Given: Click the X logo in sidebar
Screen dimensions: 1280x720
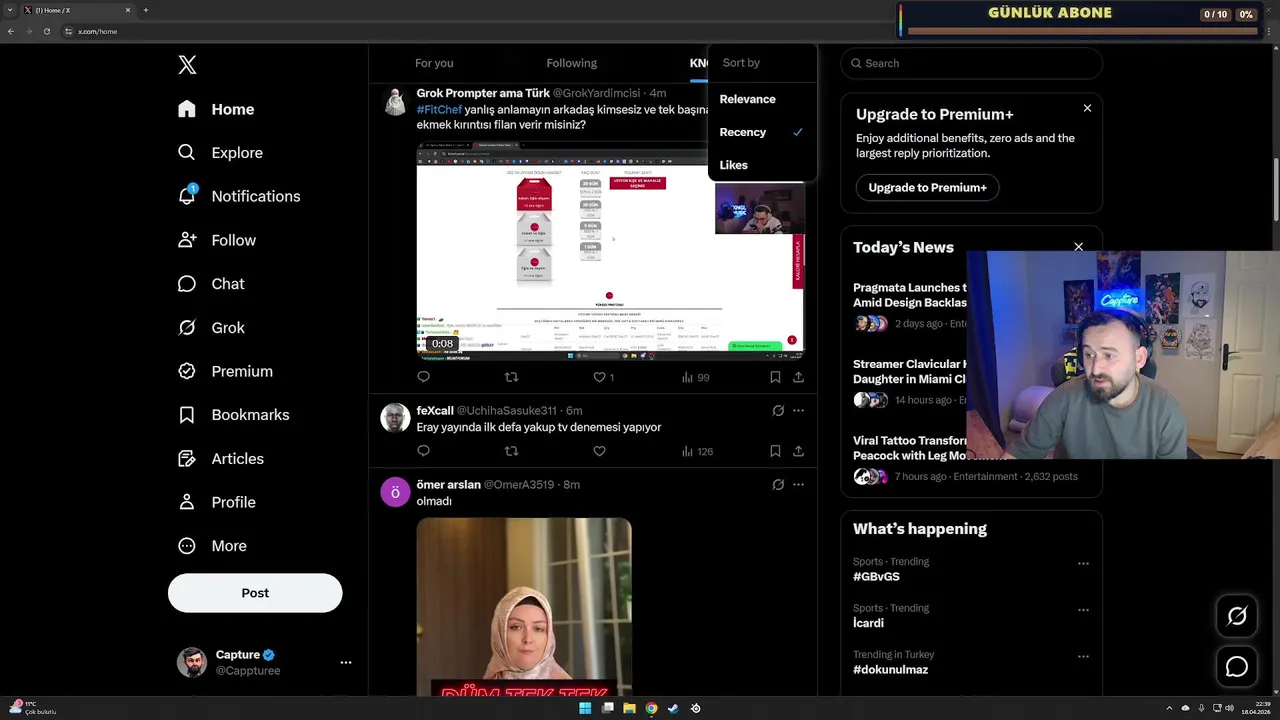Looking at the screenshot, I should pyautogui.click(x=187, y=65).
